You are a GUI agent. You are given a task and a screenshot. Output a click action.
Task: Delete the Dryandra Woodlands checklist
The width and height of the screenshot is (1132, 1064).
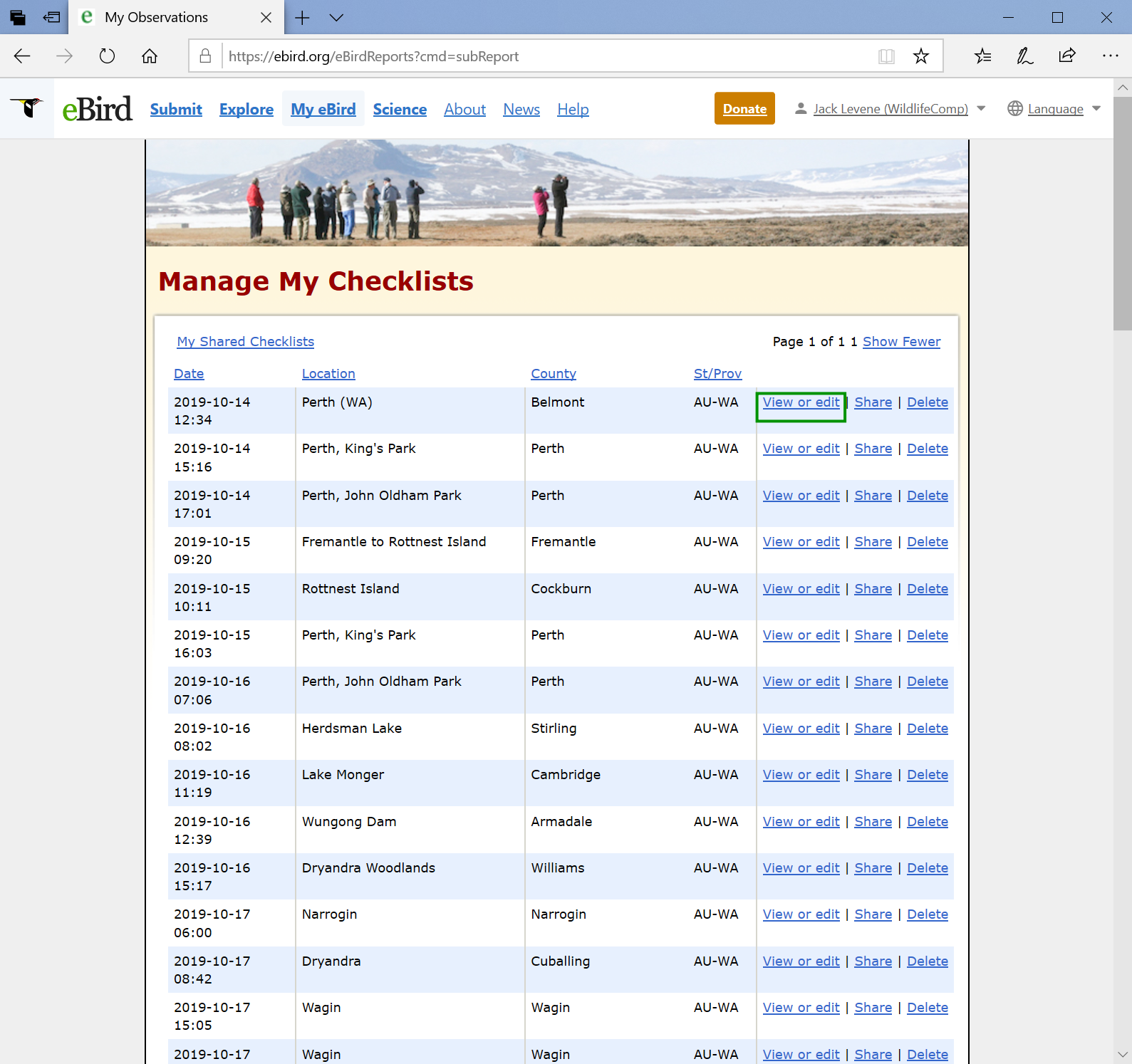(x=927, y=867)
